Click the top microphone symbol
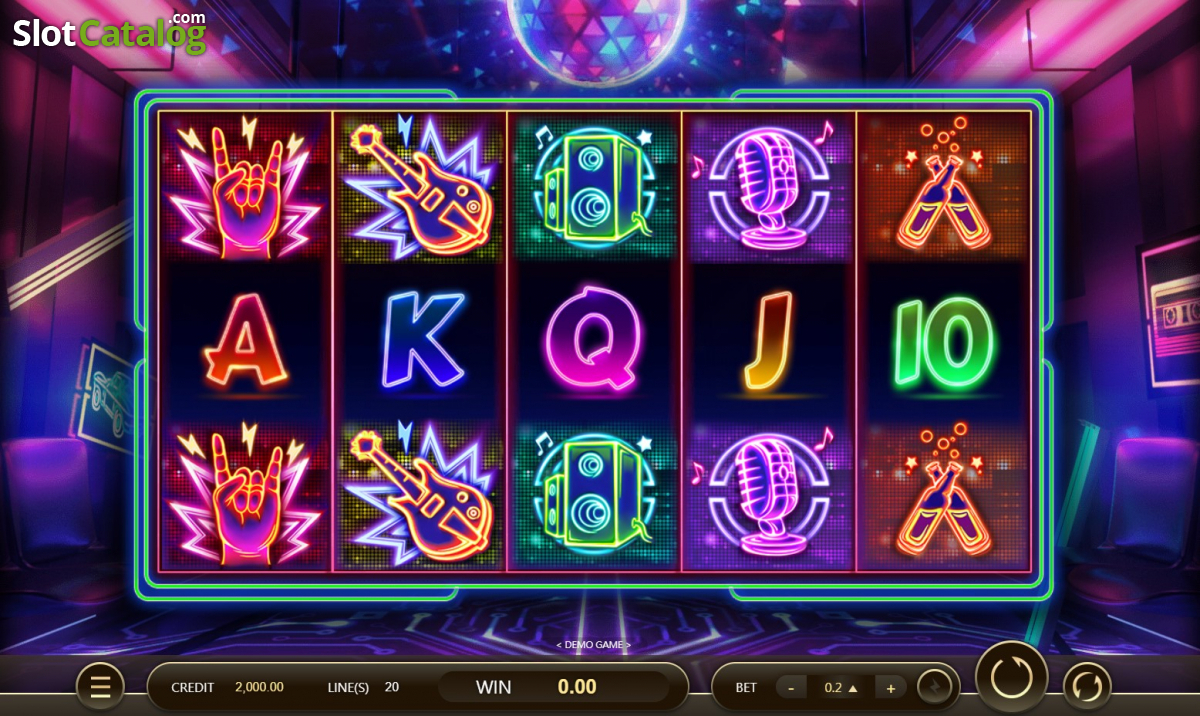 click(769, 188)
